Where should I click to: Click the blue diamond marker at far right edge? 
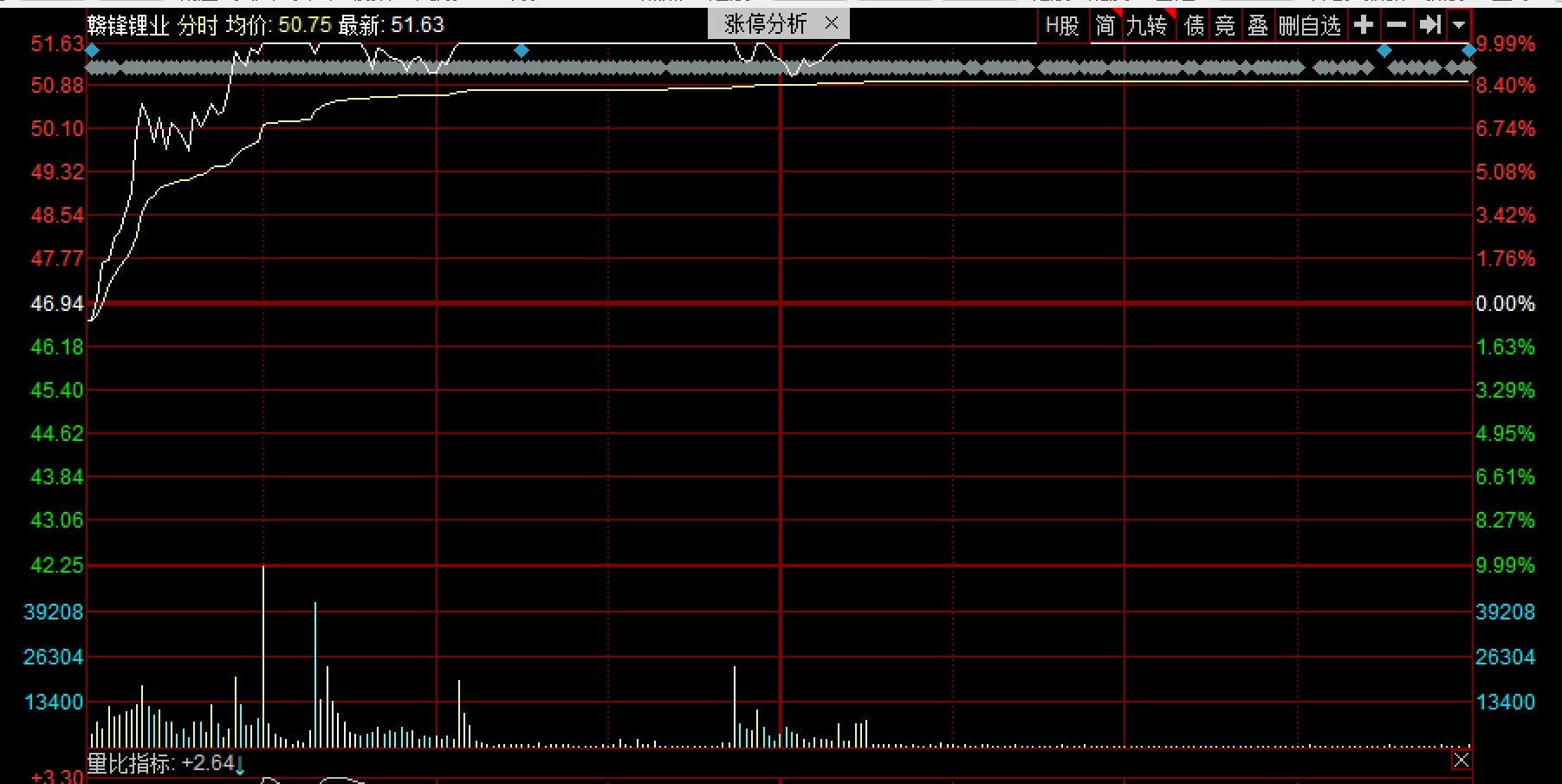coord(1468,51)
